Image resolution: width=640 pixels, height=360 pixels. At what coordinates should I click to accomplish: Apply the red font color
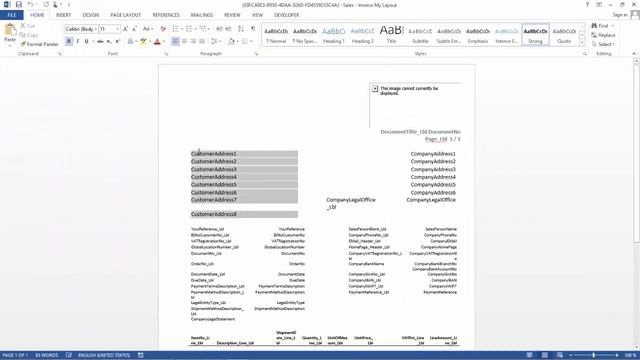coord(157,41)
